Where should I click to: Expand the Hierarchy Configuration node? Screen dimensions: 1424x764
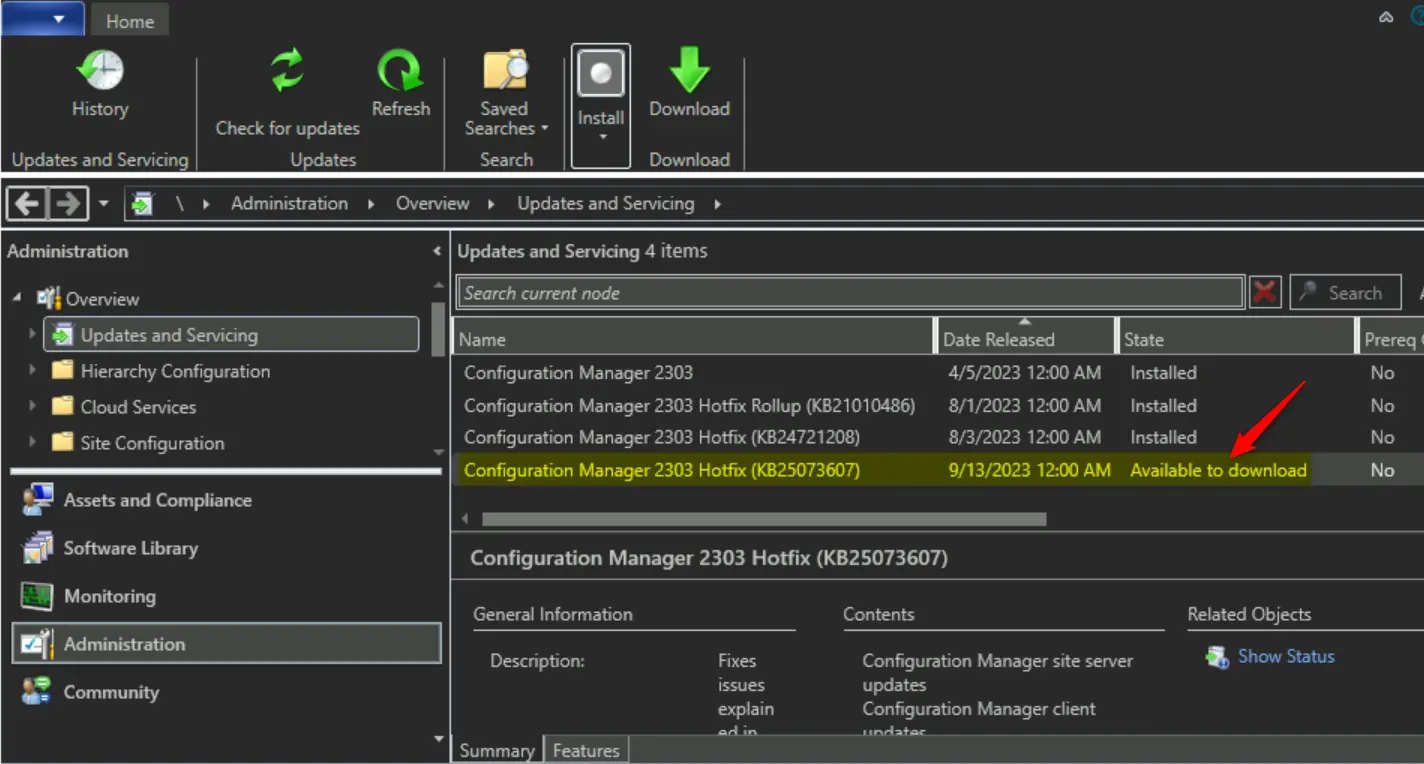click(33, 371)
